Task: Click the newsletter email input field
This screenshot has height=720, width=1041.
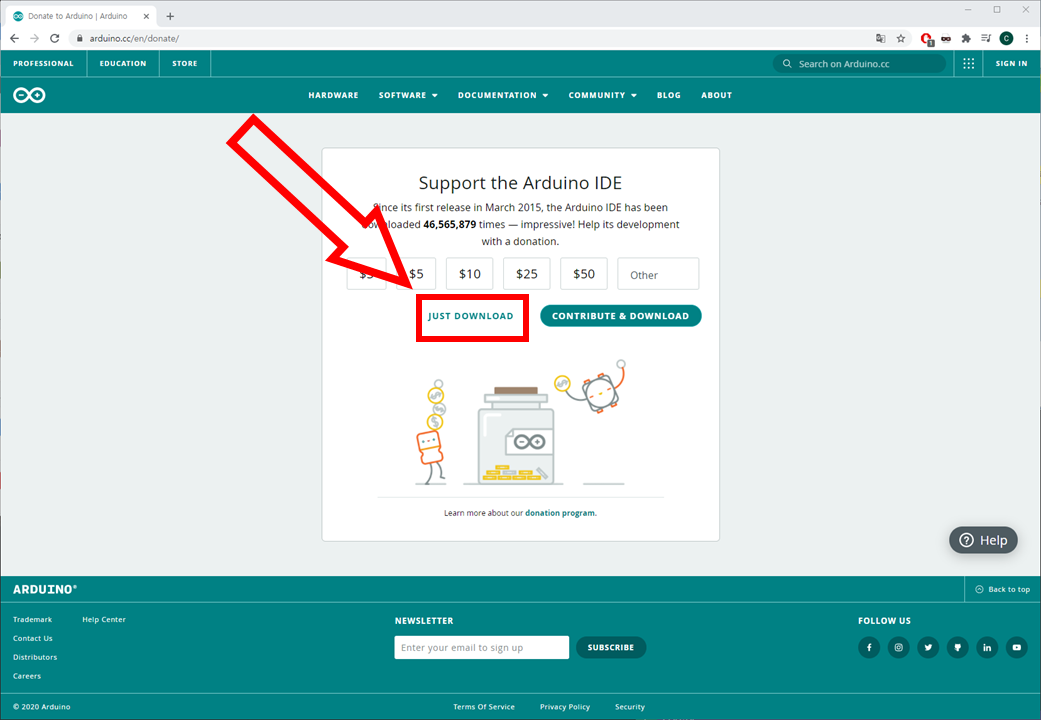Action: pos(481,648)
